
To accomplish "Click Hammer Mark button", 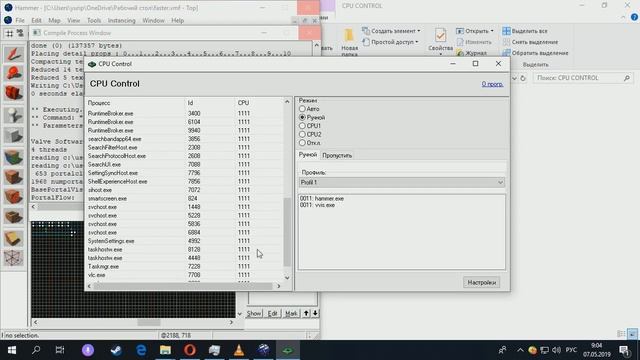I will (x=291, y=313).
